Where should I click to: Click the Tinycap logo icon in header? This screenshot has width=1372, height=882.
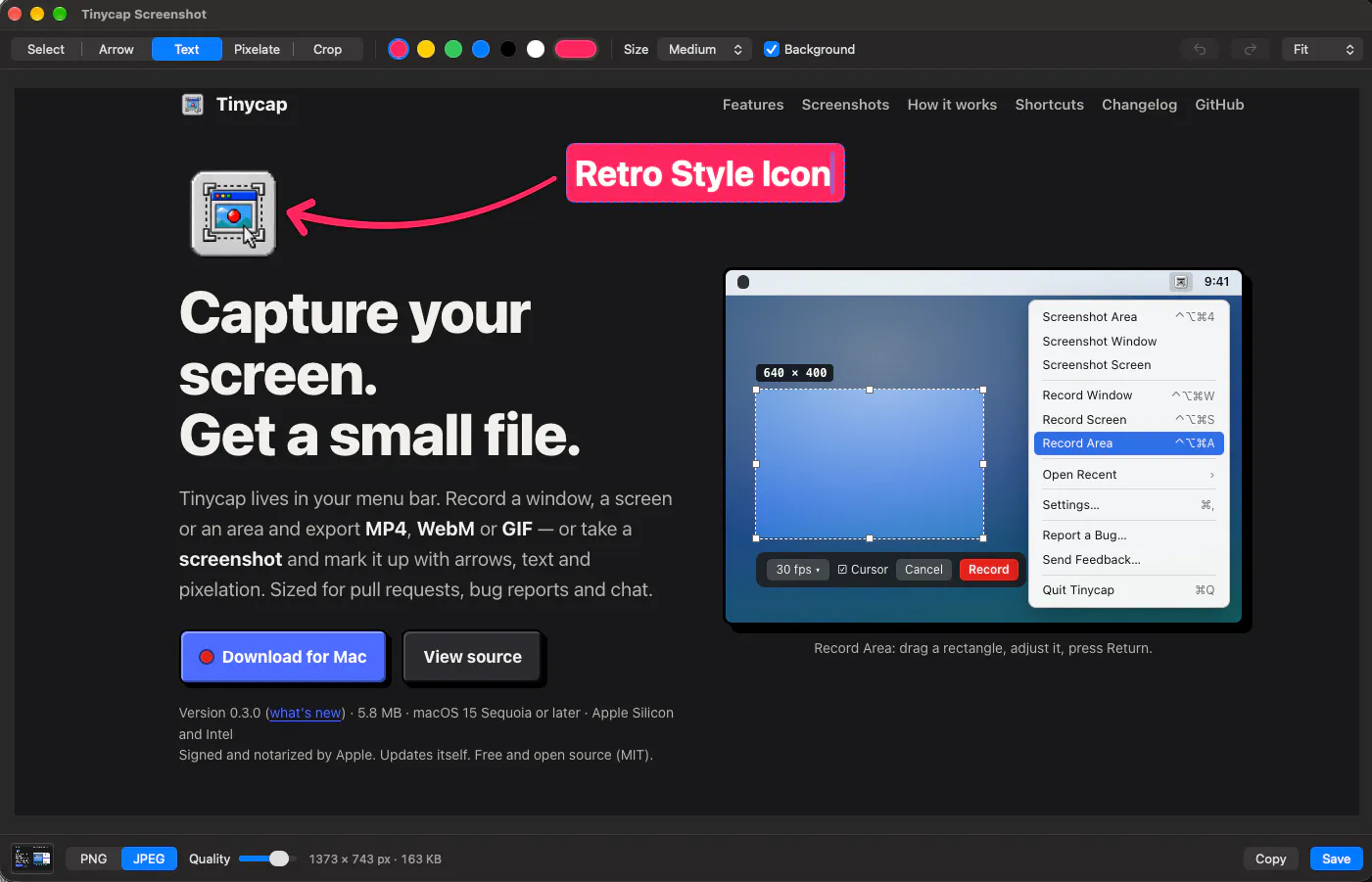[x=193, y=105]
